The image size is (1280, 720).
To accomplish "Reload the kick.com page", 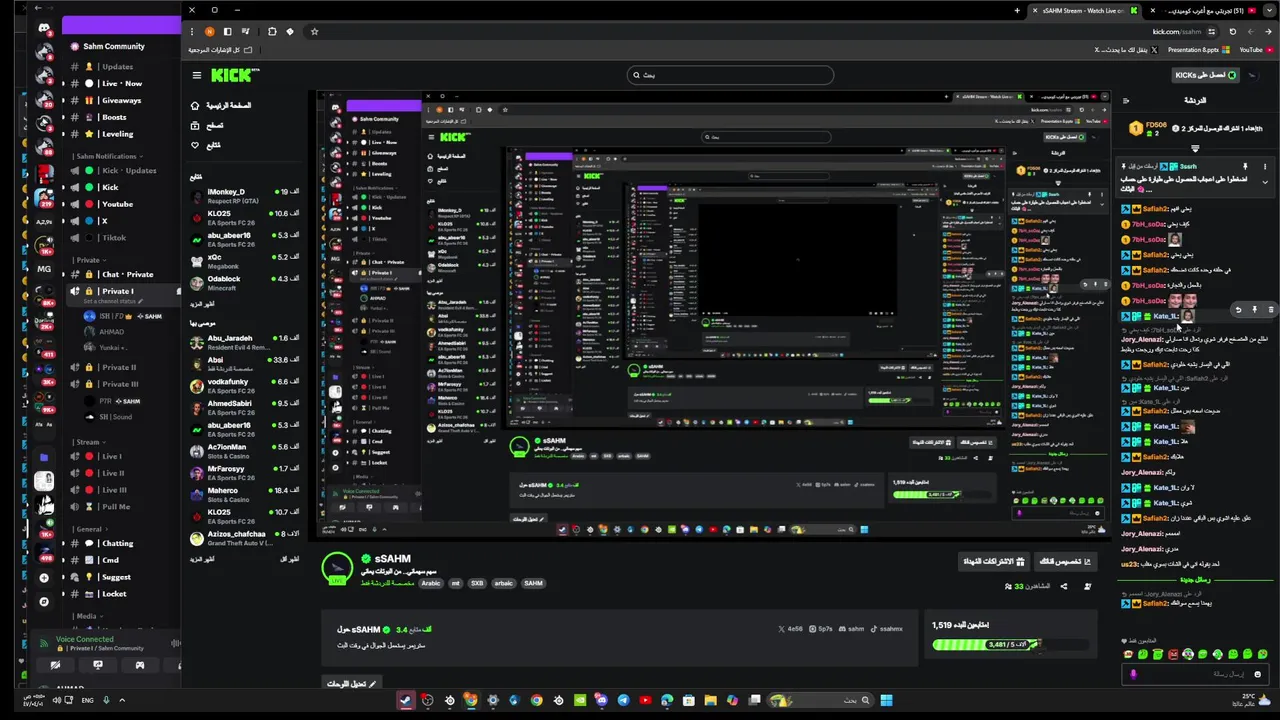I will tap(1232, 31).
